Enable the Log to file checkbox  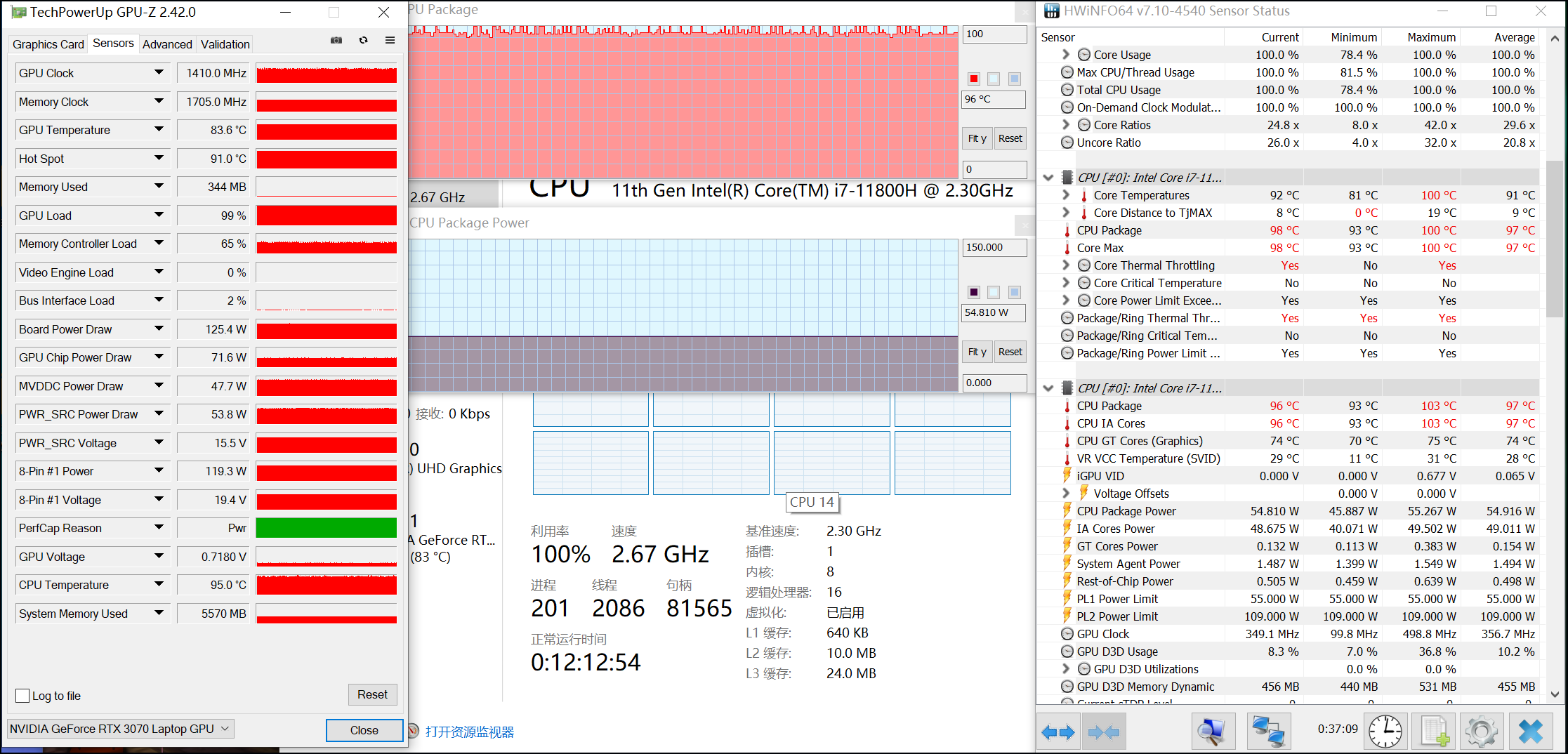pyautogui.click(x=22, y=696)
